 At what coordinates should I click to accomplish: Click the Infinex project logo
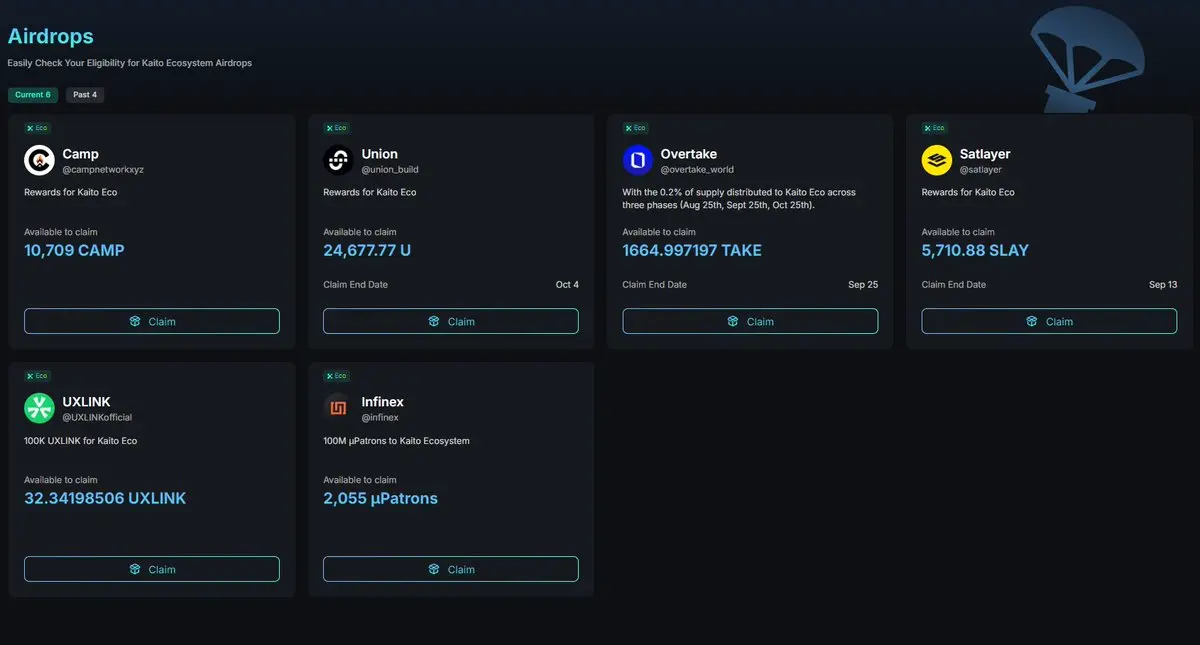click(338, 408)
